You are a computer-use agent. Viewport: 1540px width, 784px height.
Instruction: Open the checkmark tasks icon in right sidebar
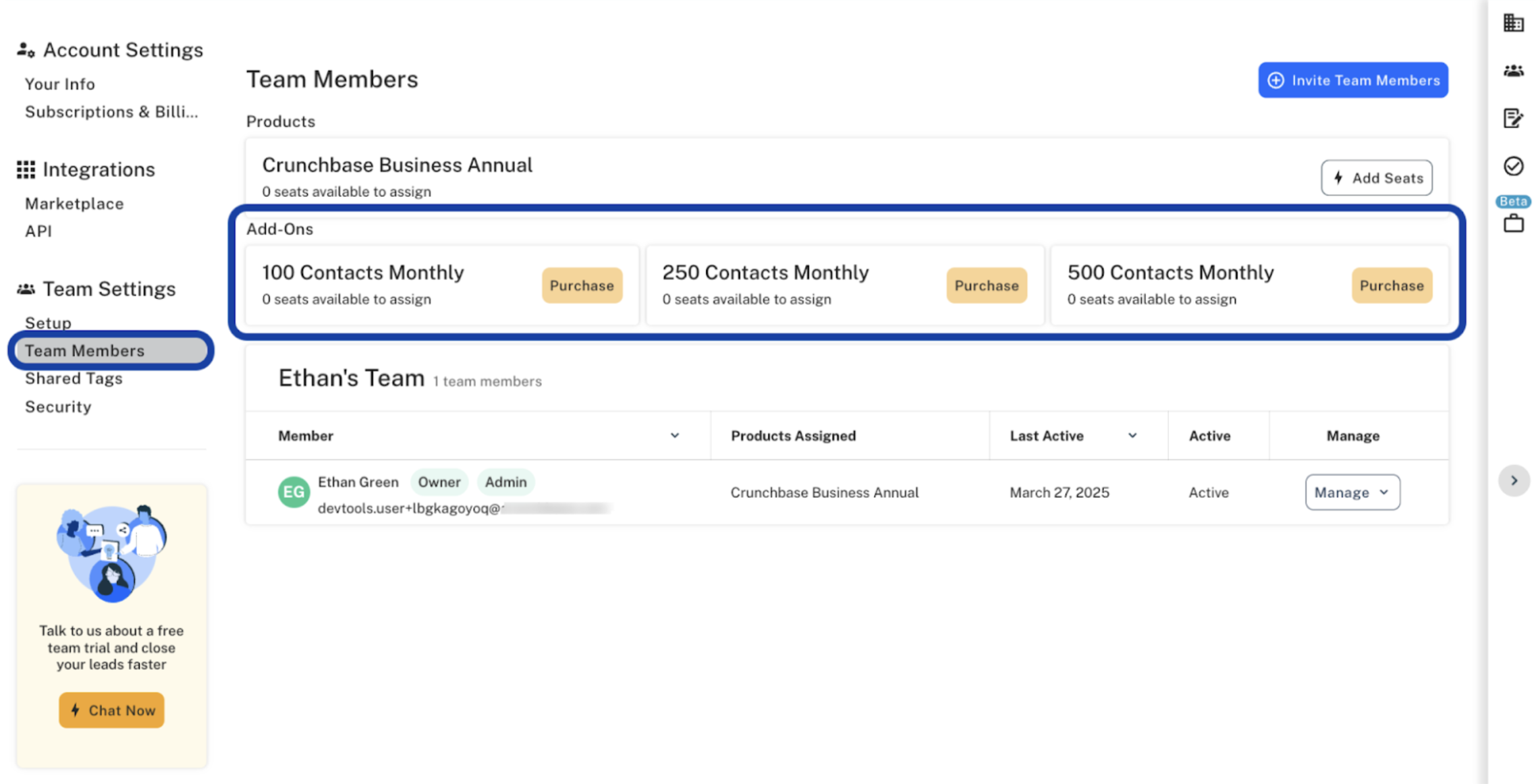1513,166
